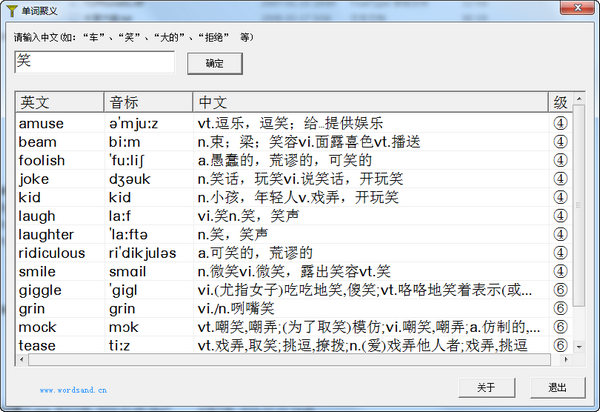The height and width of the screenshot is (412, 600).
Task: Select the word beam
Action: (38, 142)
